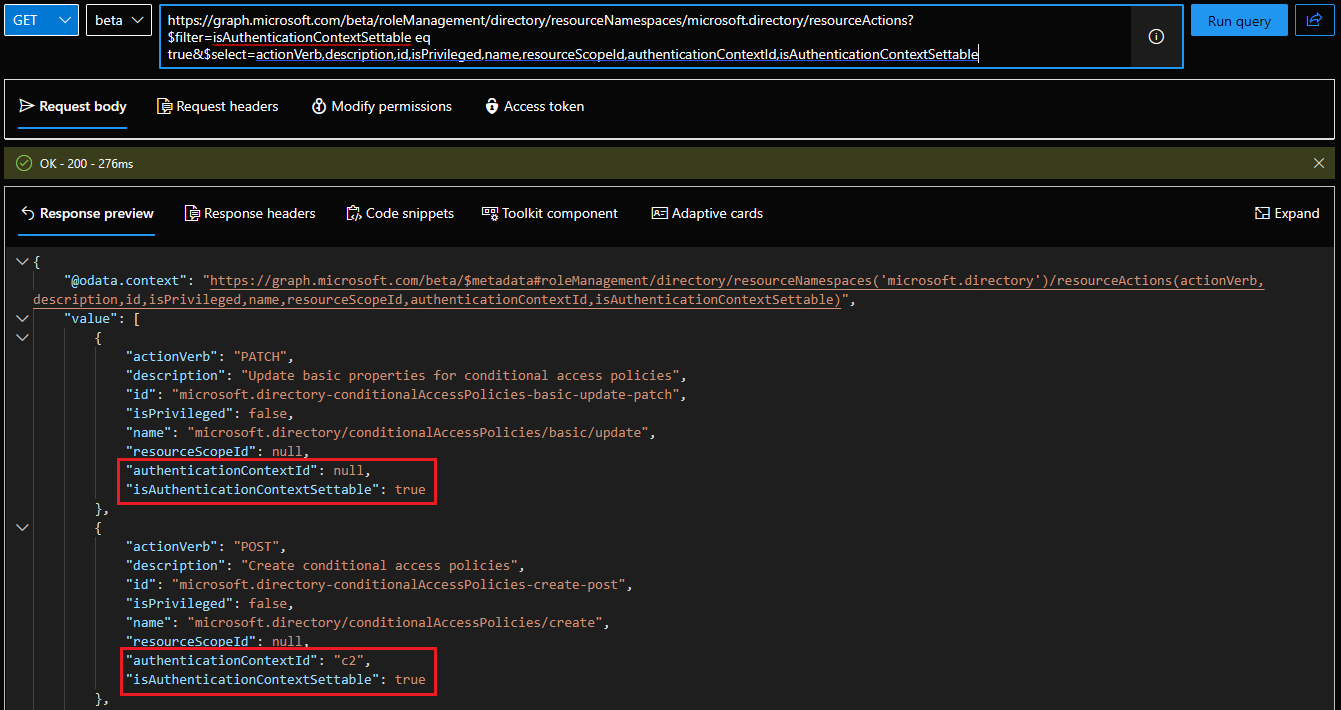This screenshot has height=710, width=1341.
Task: Click the info icon in query box
Action: pyautogui.click(x=1156, y=37)
